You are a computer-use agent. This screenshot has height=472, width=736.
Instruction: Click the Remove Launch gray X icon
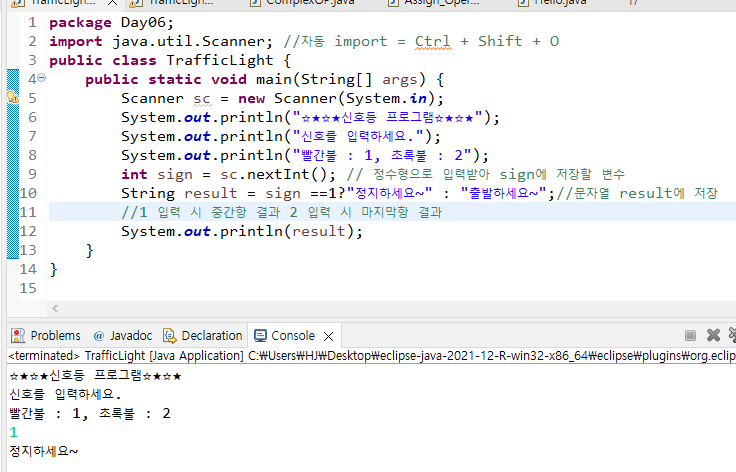(x=713, y=335)
